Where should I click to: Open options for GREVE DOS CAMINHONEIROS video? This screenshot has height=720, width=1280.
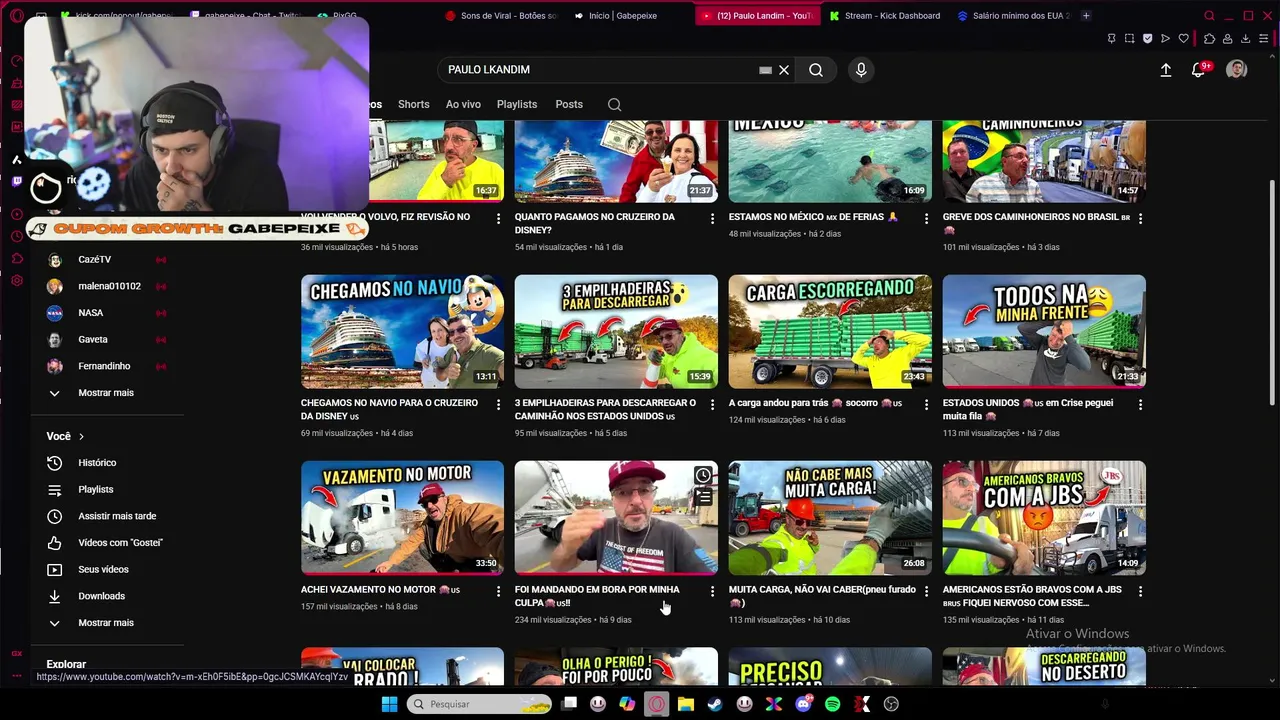[1140, 219]
